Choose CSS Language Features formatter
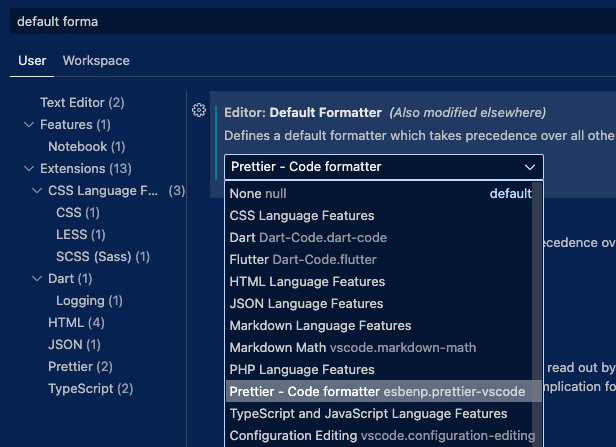Viewport: 616px width, 447px height. point(379,215)
